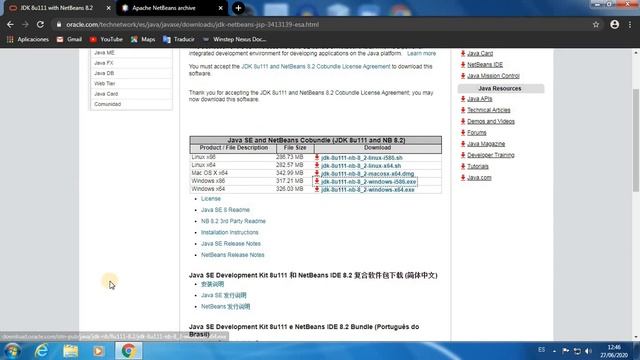Launch Internet Explorer from the taskbar
The image size is (640, 360).
pos(41,351)
